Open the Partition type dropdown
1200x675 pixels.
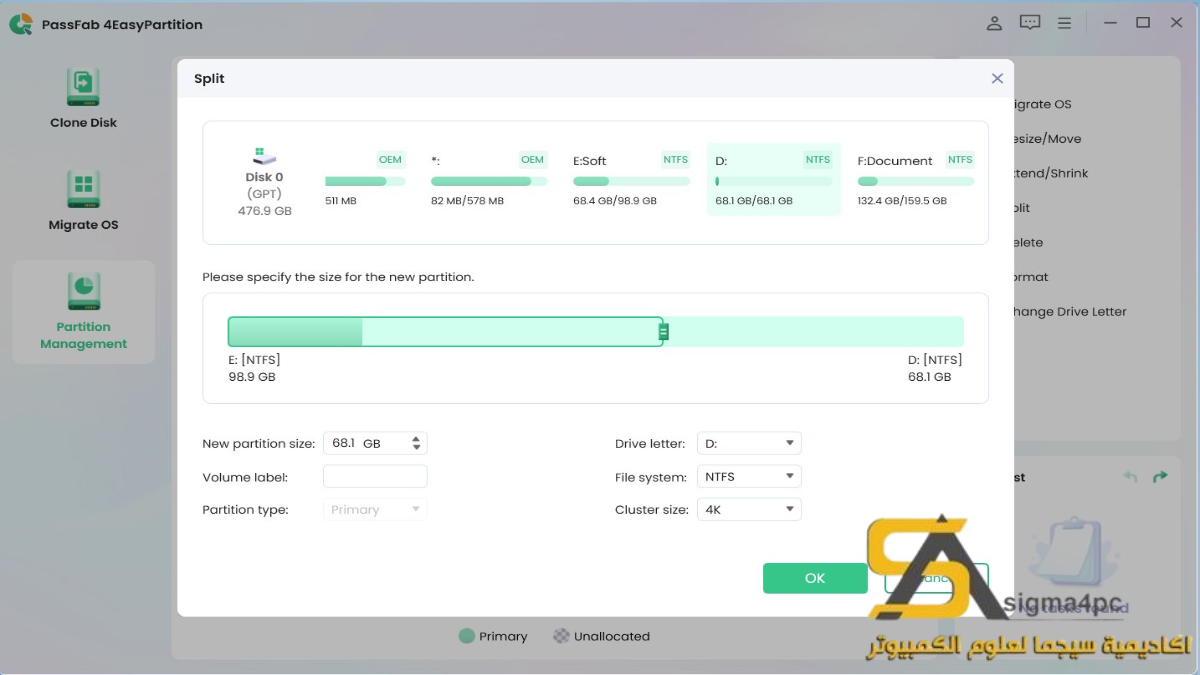click(x=375, y=510)
